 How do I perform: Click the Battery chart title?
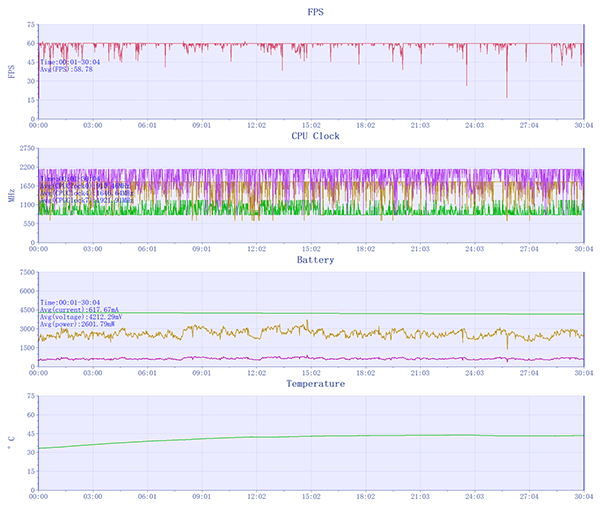[315, 259]
